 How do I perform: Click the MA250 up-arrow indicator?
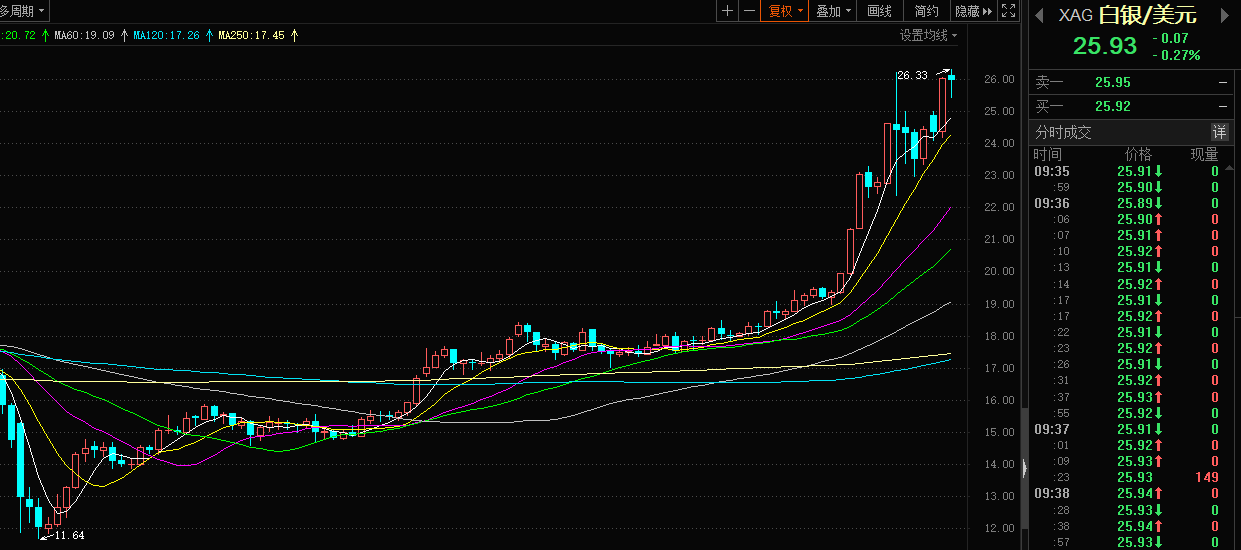(x=294, y=35)
